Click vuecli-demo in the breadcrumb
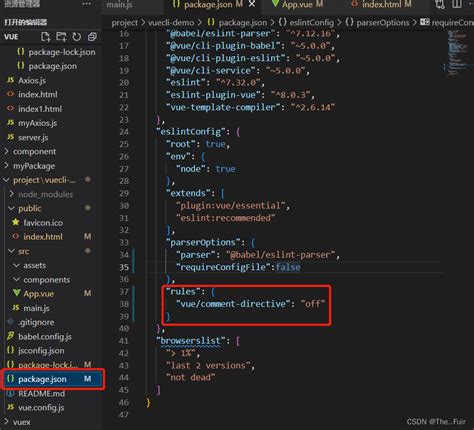Image resolution: width=474 pixels, height=430 pixels. pyautogui.click(x=171, y=23)
